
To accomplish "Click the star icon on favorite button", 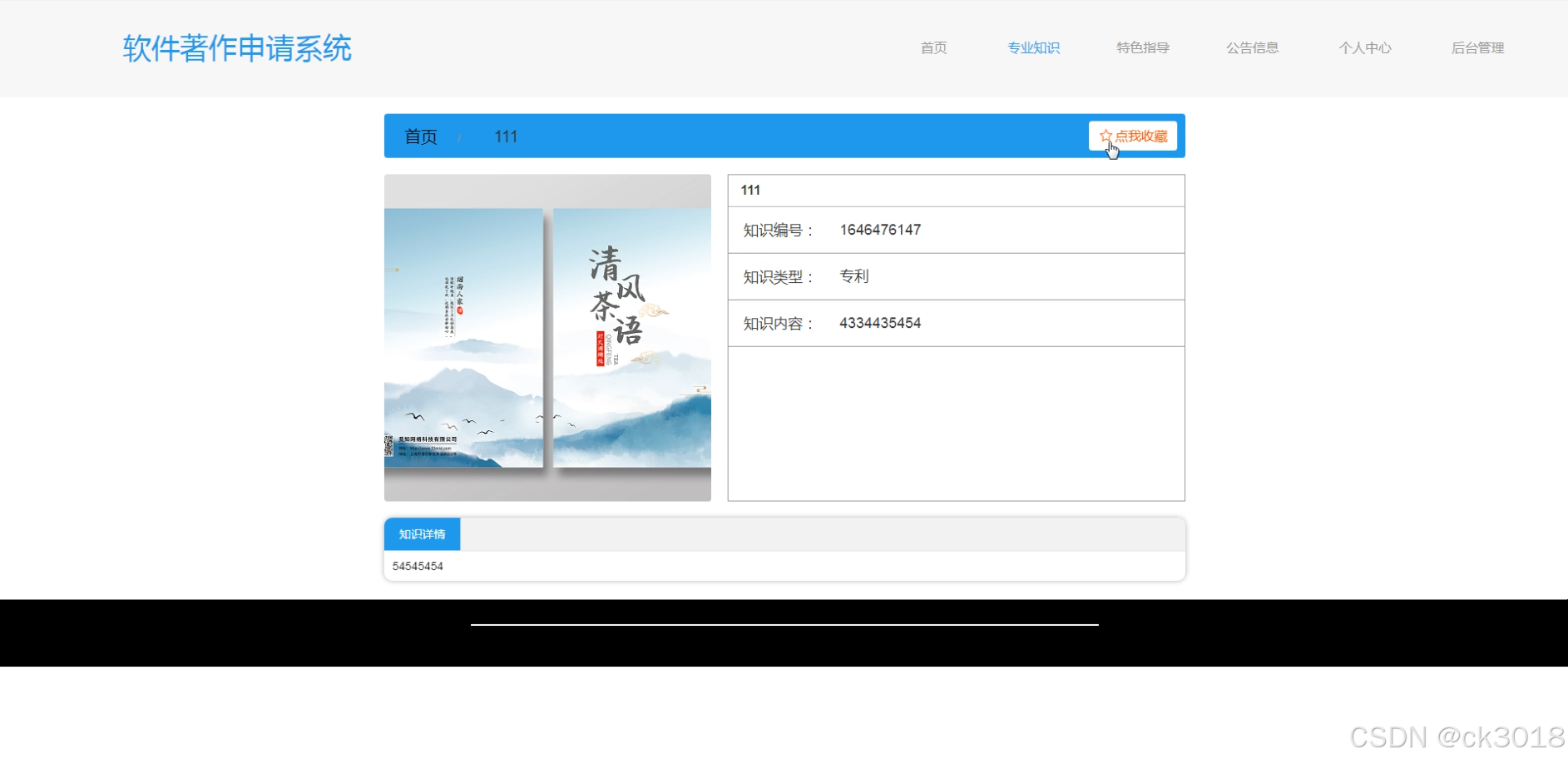I will (1106, 136).
